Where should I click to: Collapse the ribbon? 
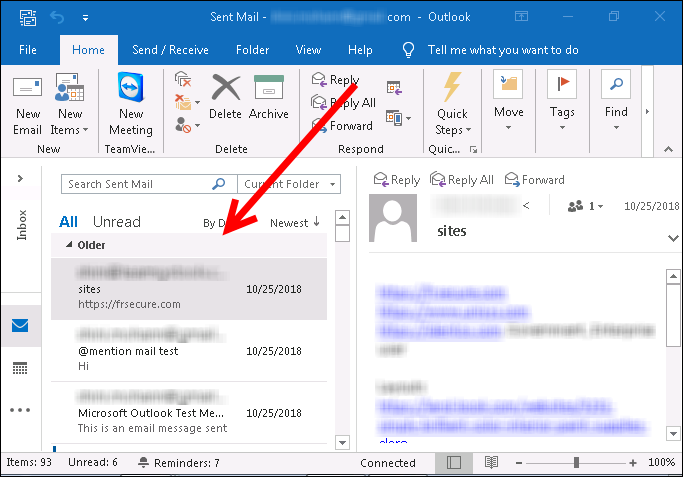click(668, 149)
